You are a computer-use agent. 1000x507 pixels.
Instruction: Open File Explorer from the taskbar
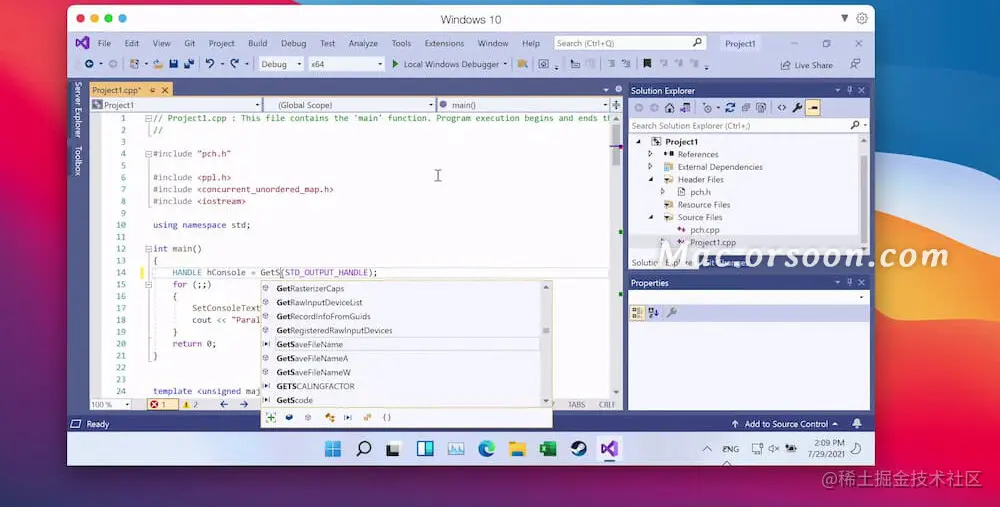click(517, 448)
